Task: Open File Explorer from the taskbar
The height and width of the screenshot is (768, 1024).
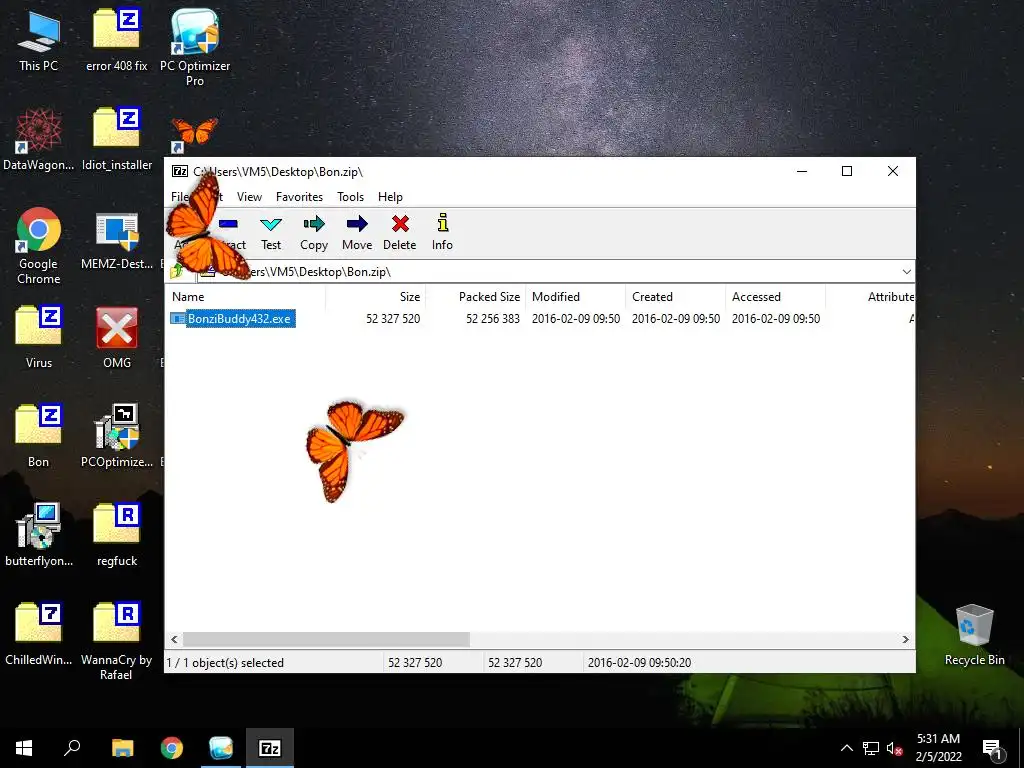Action: (x=122, y=748)
